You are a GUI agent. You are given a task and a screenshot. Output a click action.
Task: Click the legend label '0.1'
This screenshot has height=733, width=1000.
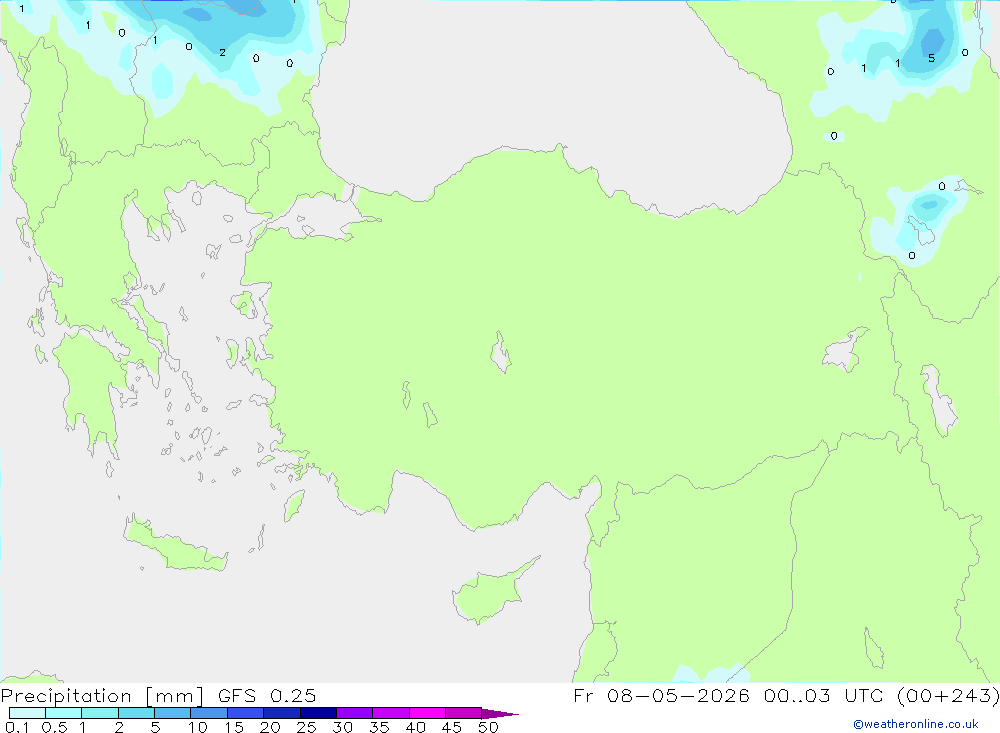[17, 727]
